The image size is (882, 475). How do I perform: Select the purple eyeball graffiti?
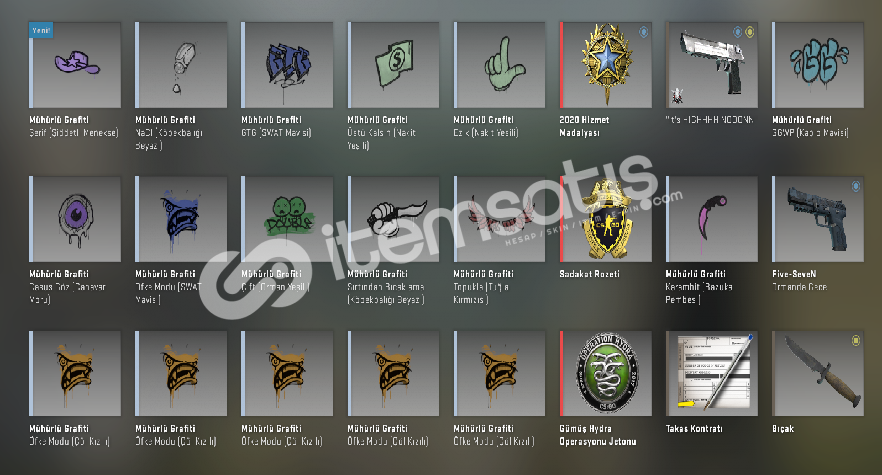tap(75, 219)
